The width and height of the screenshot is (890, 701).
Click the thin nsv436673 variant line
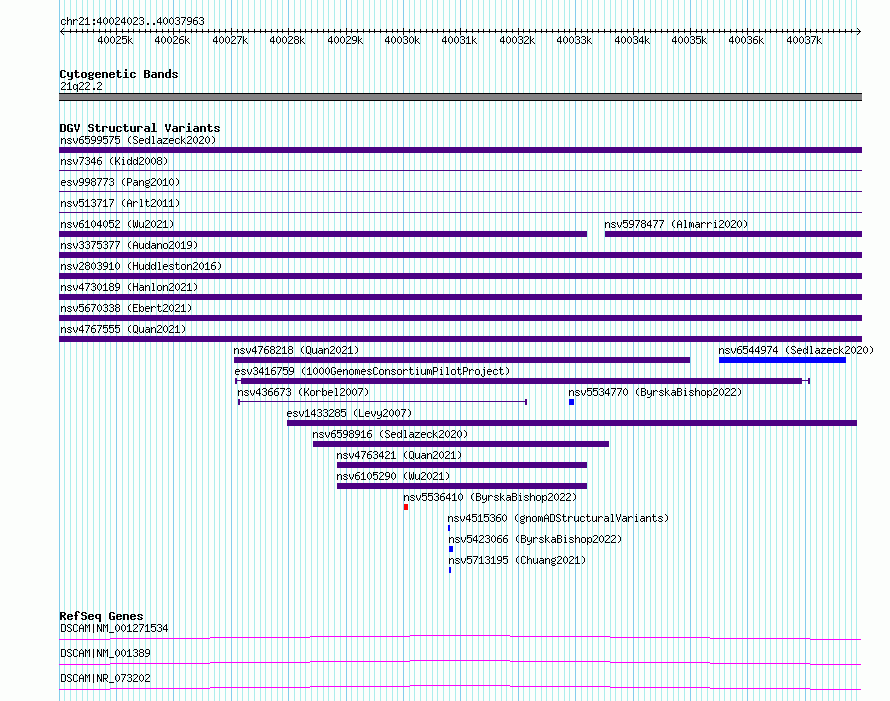pos(383,402)
